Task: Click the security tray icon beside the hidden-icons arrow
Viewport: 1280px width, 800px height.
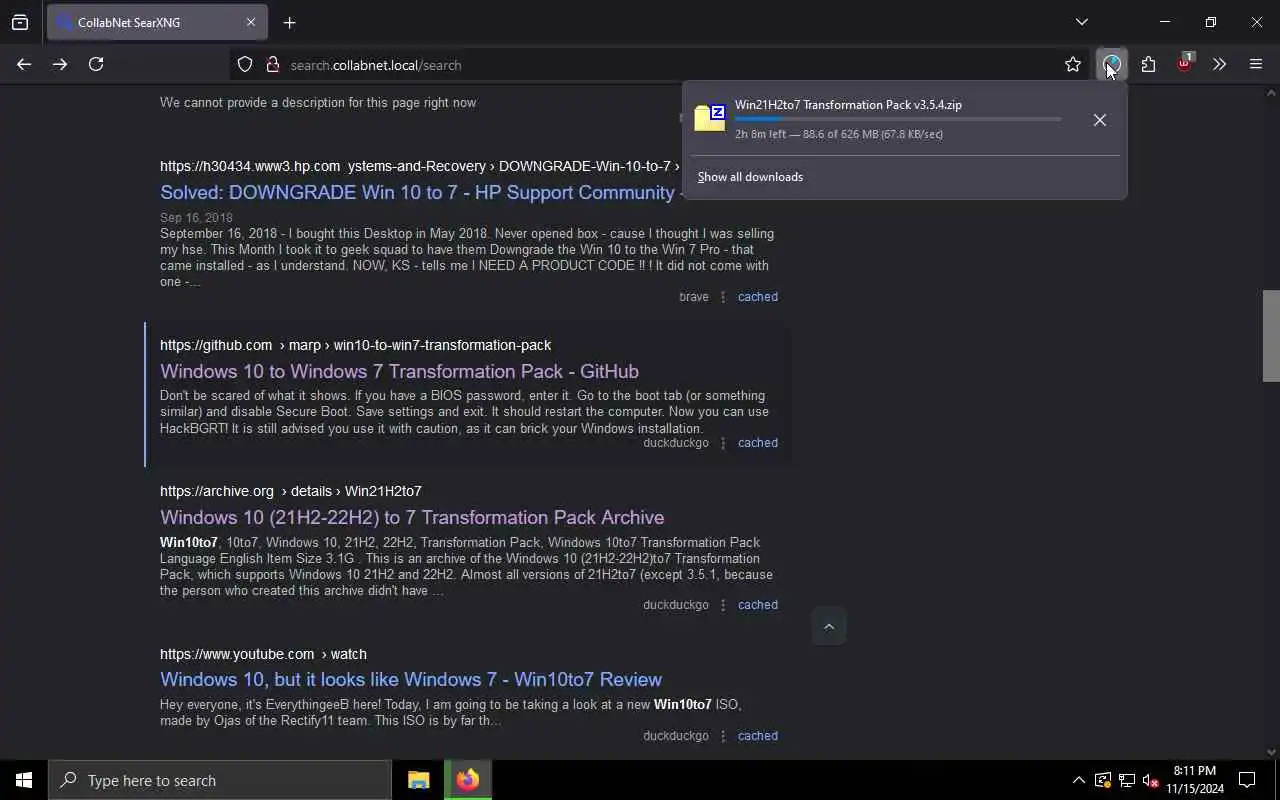Action: click(1102, 780)
